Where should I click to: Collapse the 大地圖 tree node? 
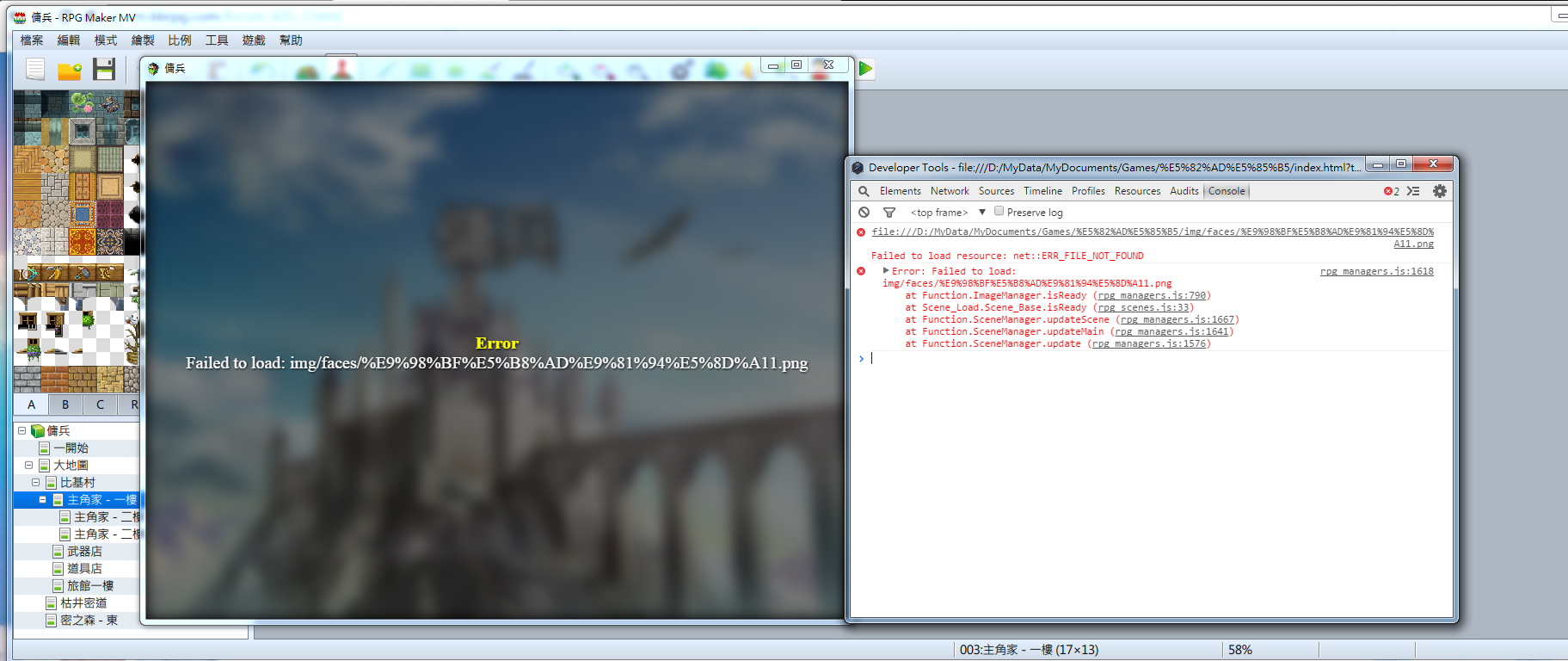coord(28,465)
